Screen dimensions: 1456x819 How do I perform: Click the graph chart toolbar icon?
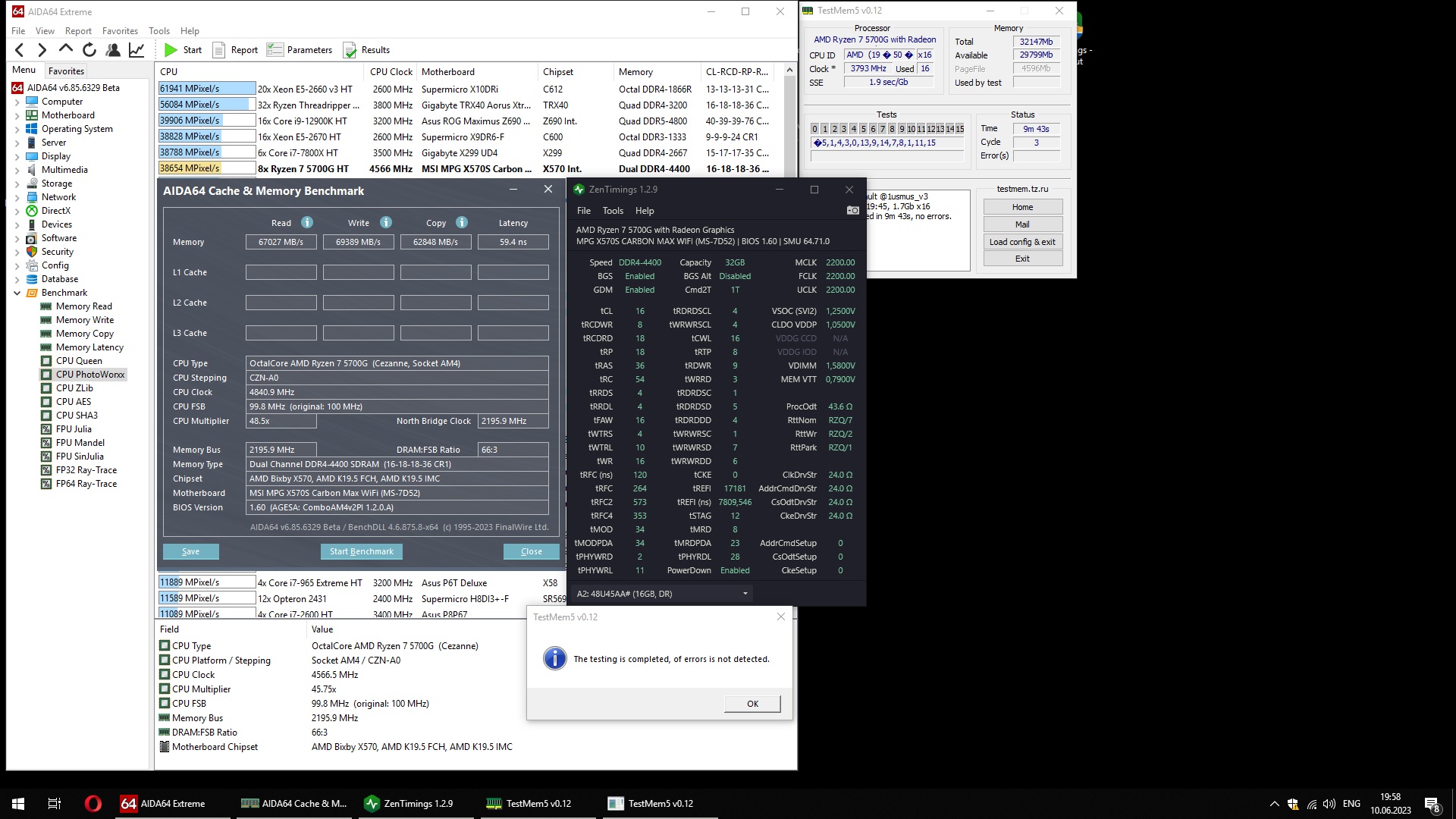[x=136, y=50]
